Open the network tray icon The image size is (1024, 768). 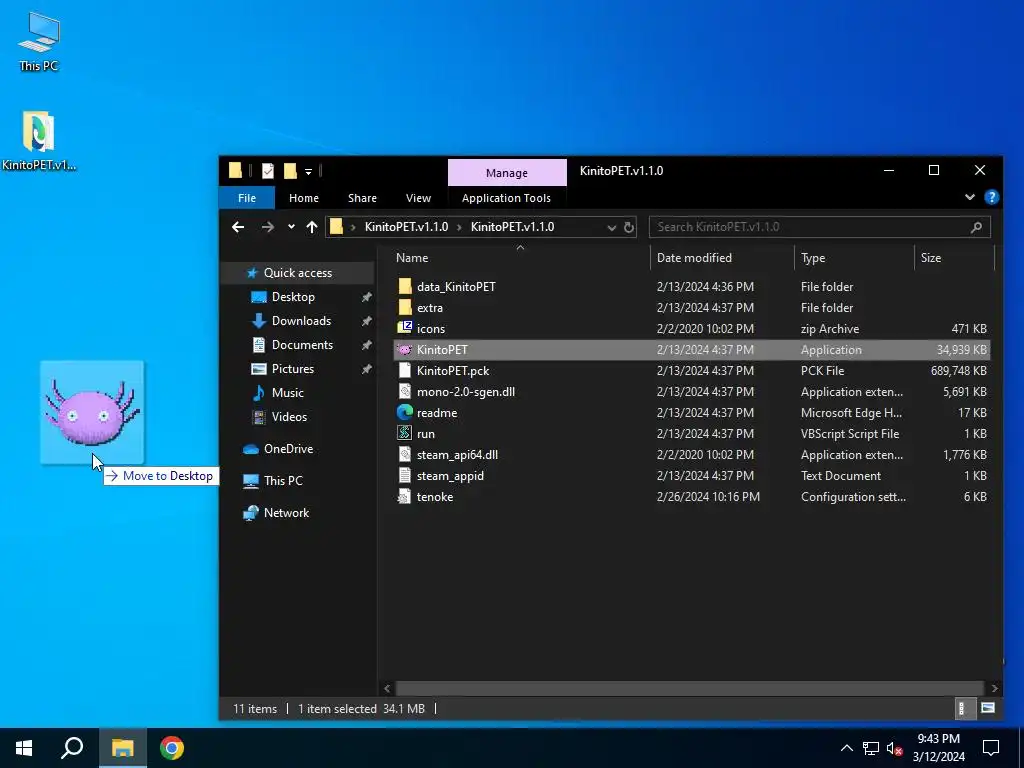[871, 748]
